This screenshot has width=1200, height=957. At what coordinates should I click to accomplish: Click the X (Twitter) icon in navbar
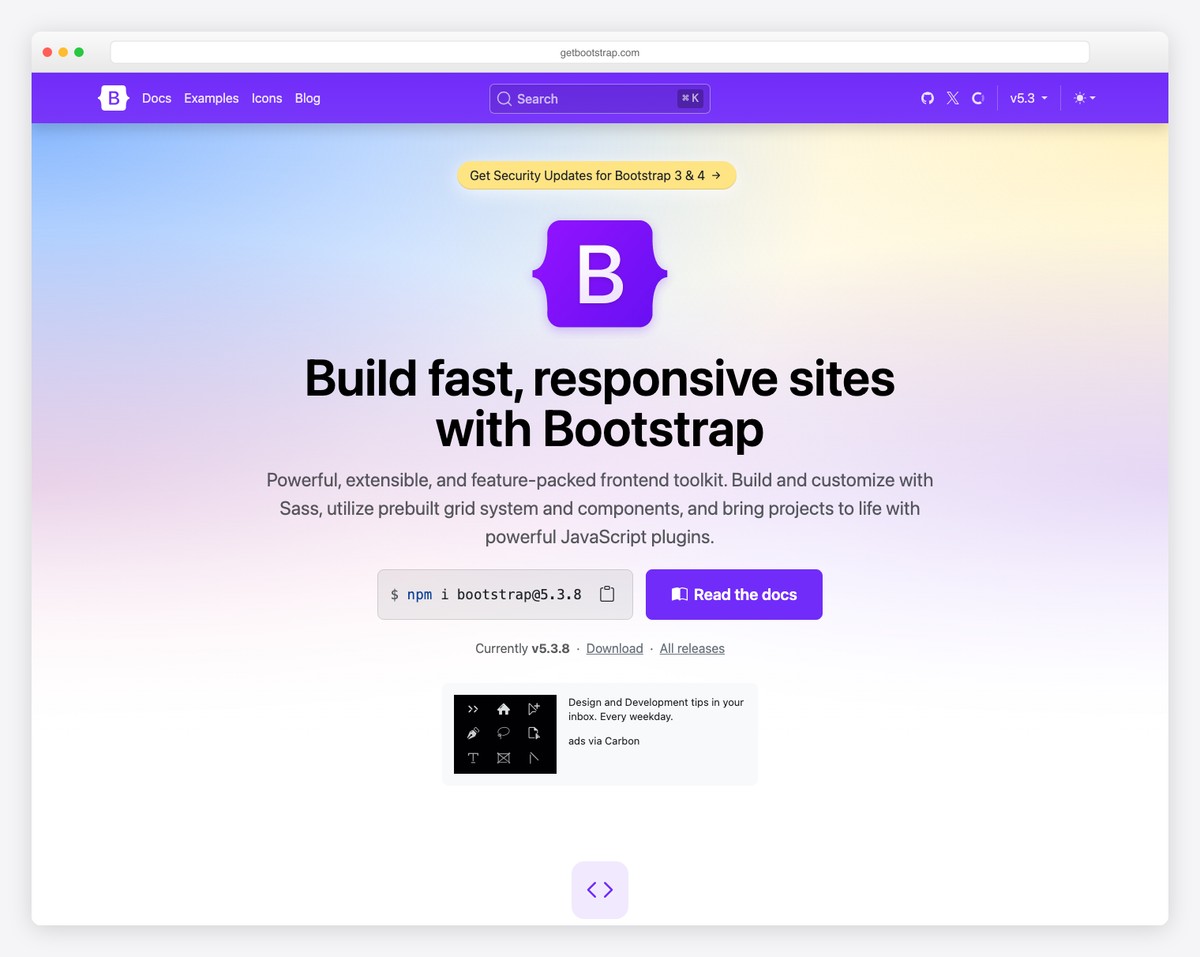point(952,98)
